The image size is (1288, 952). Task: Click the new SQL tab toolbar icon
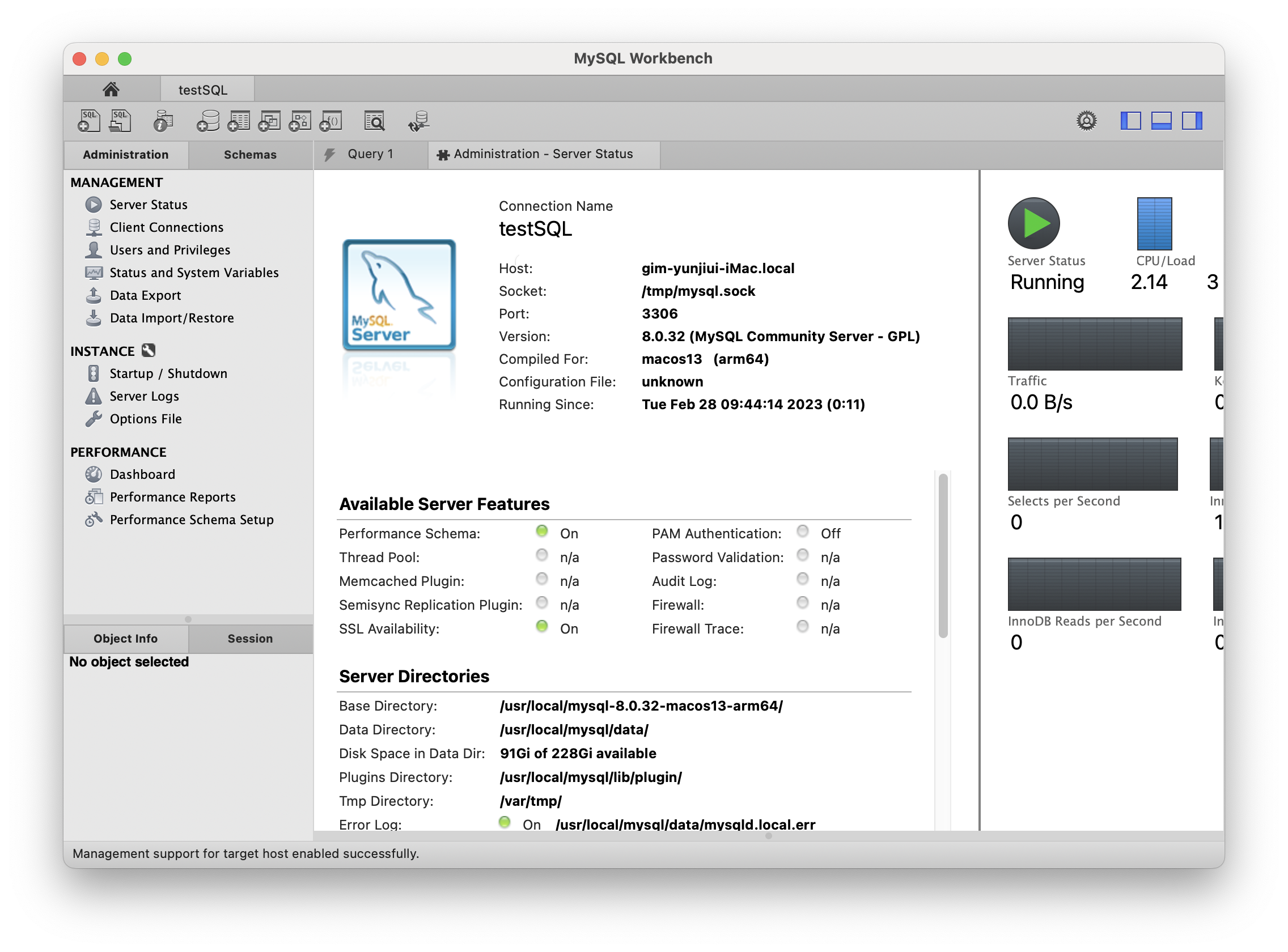coord(88,121)
